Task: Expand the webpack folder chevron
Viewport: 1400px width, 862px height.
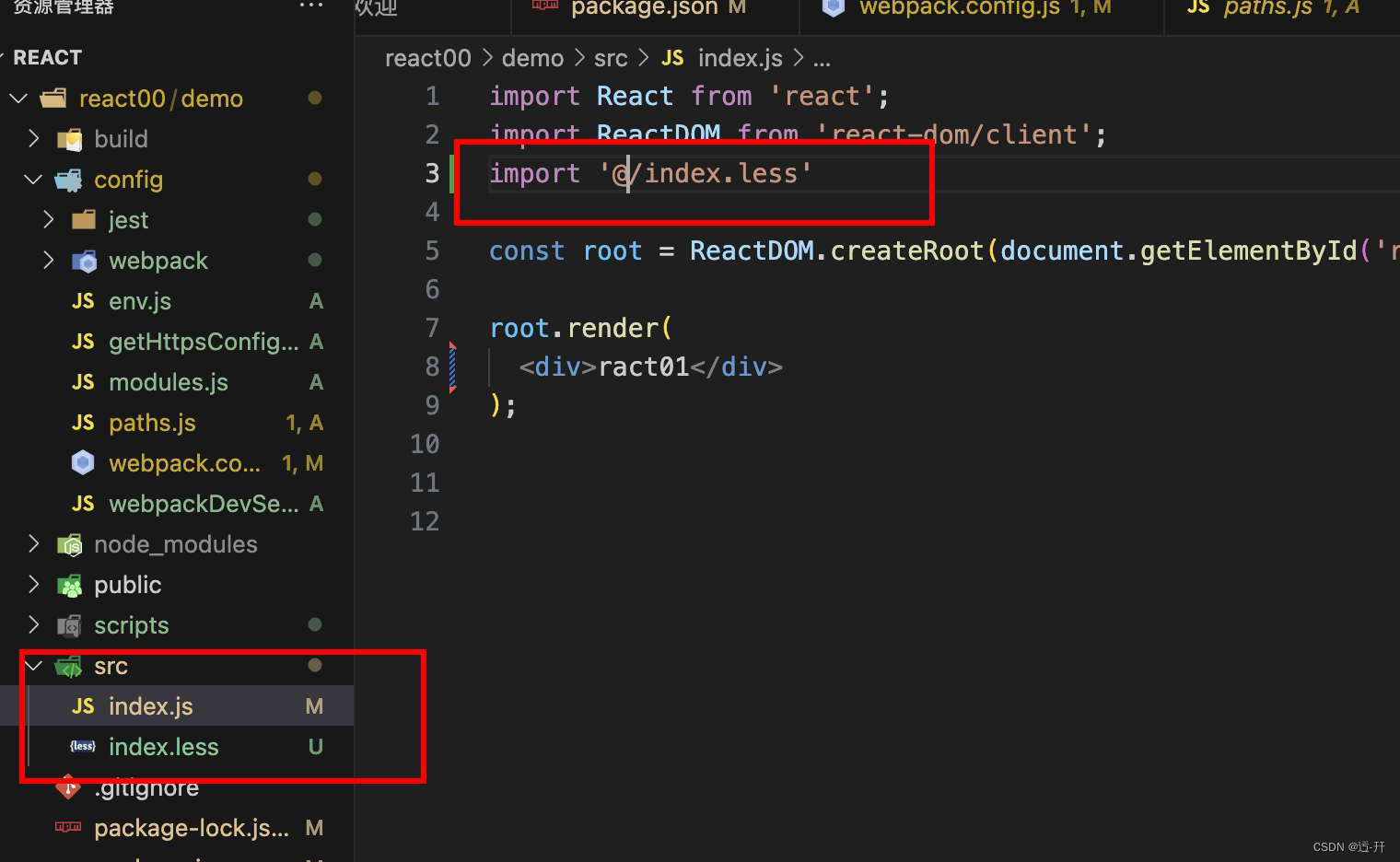Action: [49, 260]
